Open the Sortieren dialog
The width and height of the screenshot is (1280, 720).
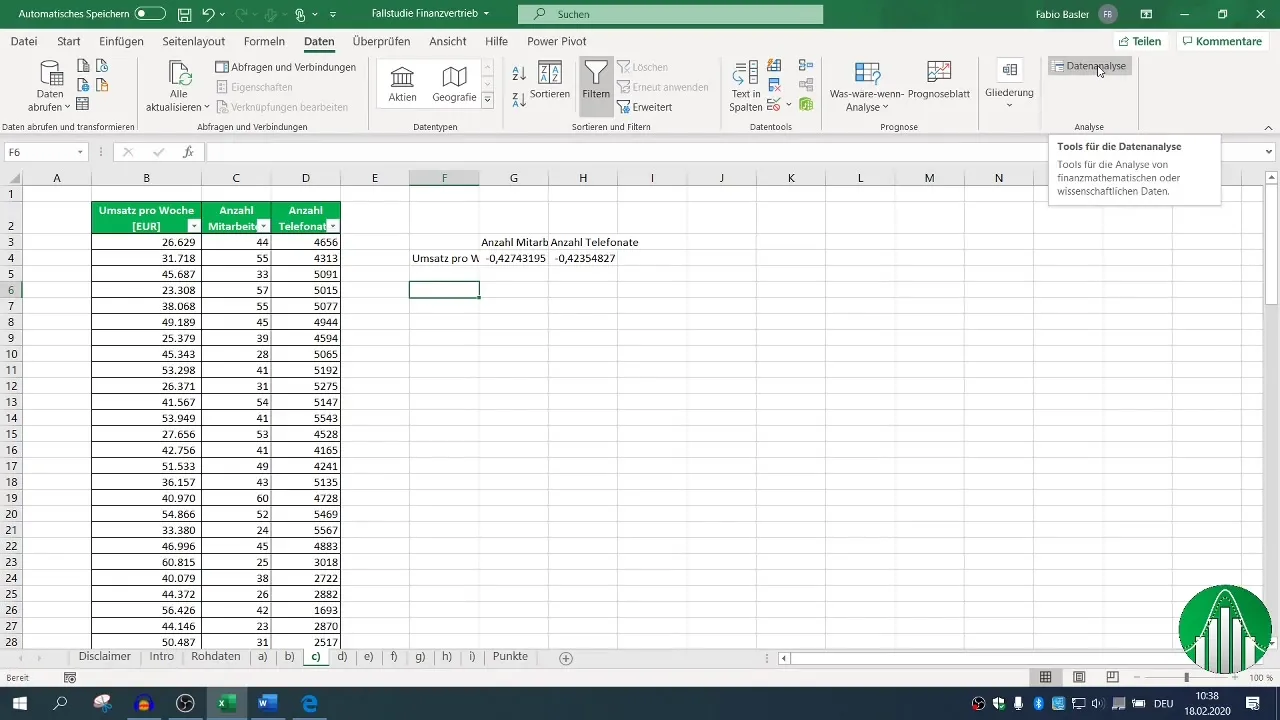pos(550,81)
